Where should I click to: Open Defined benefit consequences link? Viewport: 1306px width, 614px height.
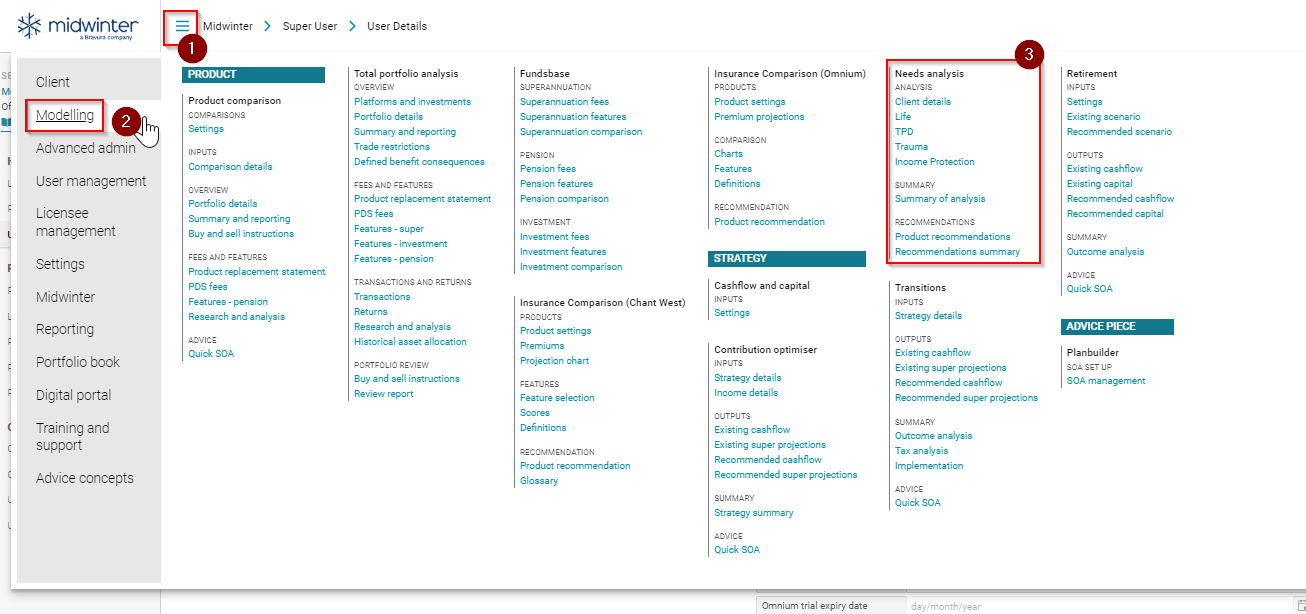point(419,162)
